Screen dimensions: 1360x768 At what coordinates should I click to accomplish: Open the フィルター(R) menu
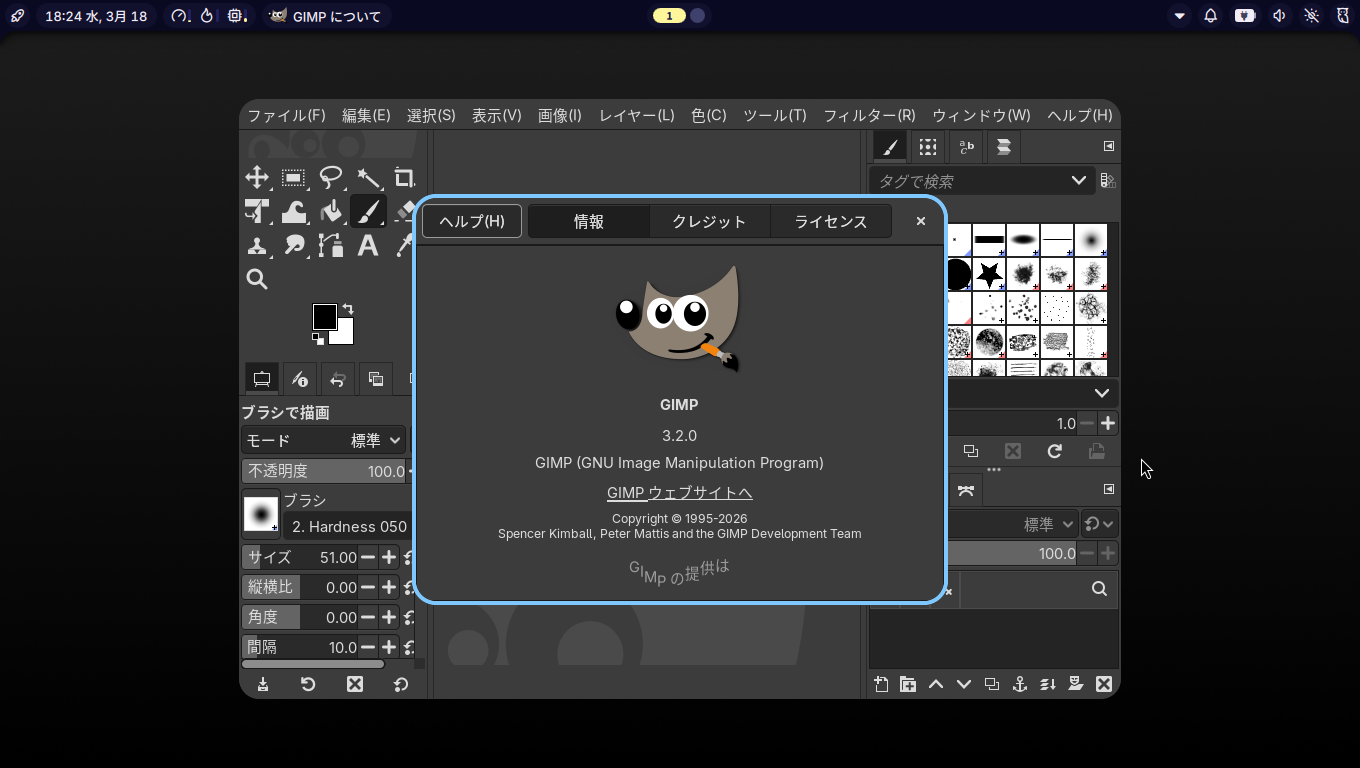(x=868, y=115)
